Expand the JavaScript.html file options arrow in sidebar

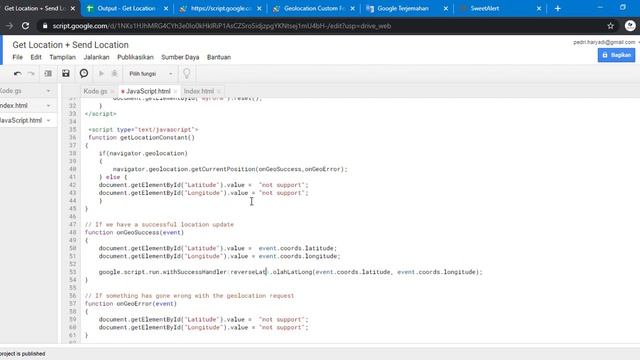point(49,120)
